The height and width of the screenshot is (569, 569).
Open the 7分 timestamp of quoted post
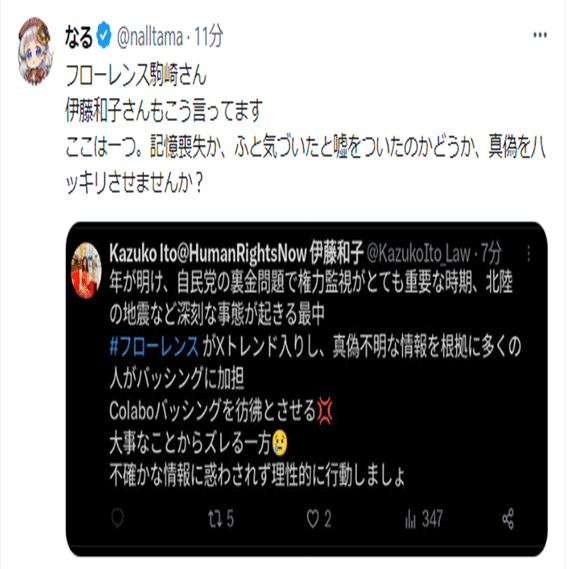tap(491, 253)
